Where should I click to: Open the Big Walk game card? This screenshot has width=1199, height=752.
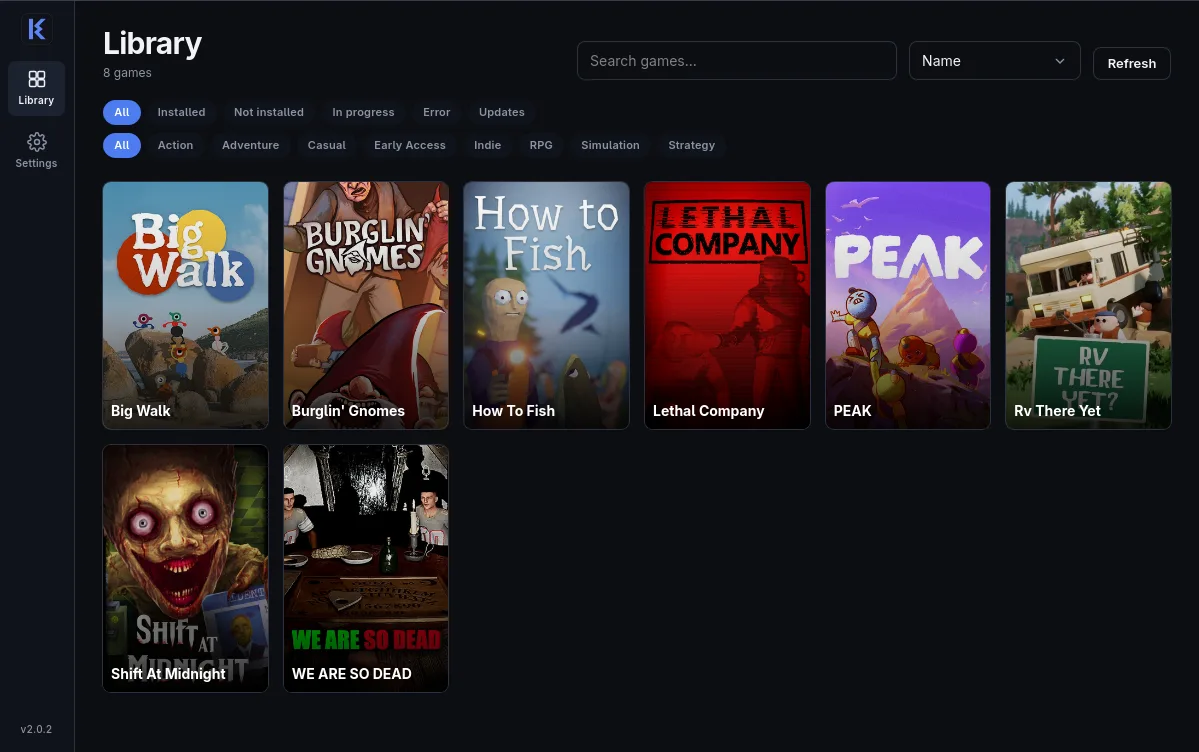[186, 305]
